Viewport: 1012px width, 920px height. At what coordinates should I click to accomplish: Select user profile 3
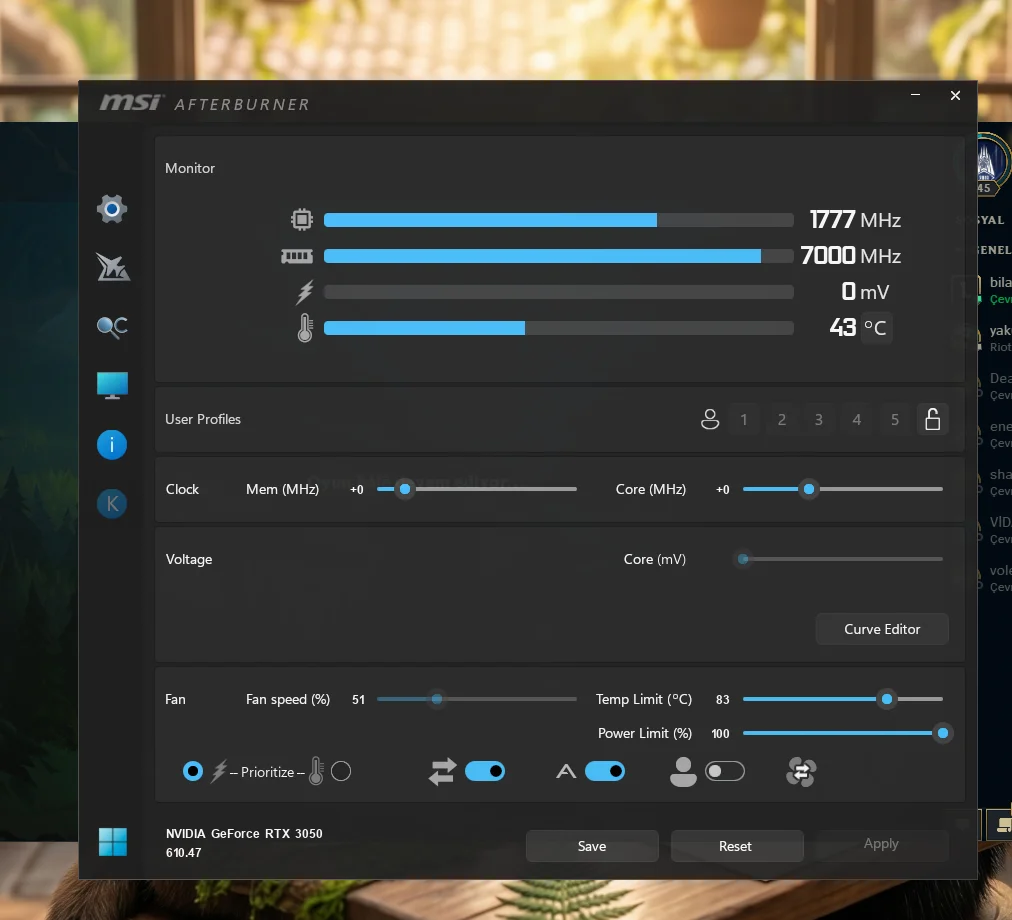click(x=819, y=420)
